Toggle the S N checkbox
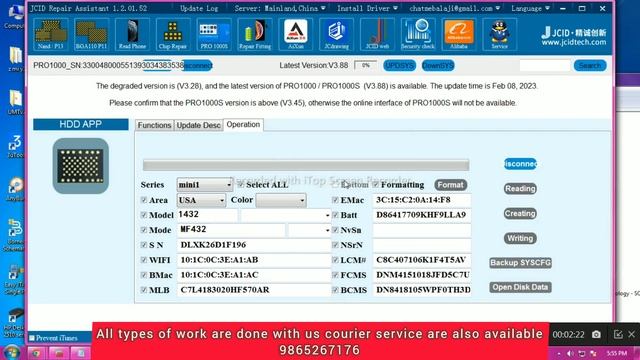Image resolution: width=640 pixels, height=360 pixels. (x=144, y=245)
